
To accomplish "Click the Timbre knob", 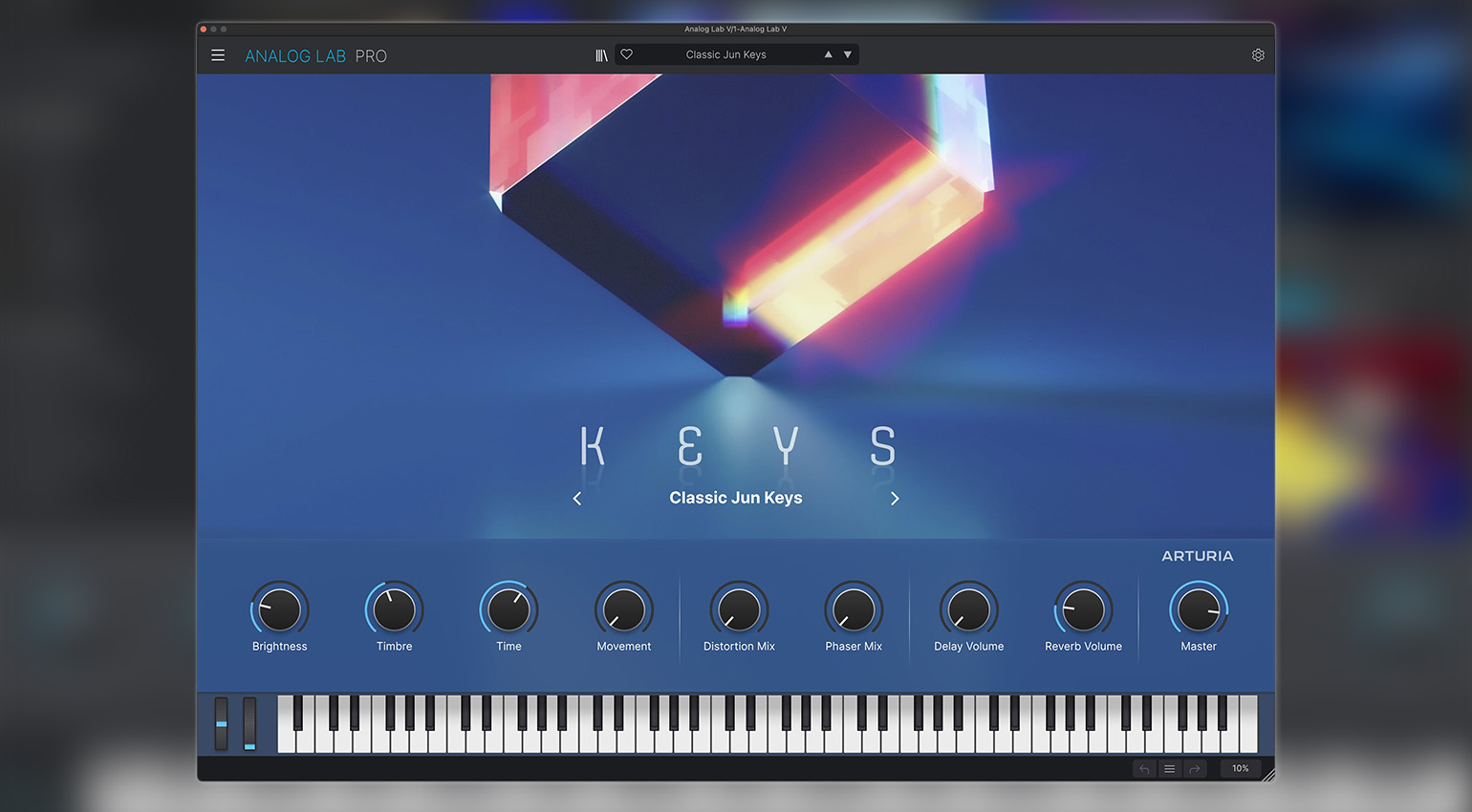I will (x=395, y=609).
